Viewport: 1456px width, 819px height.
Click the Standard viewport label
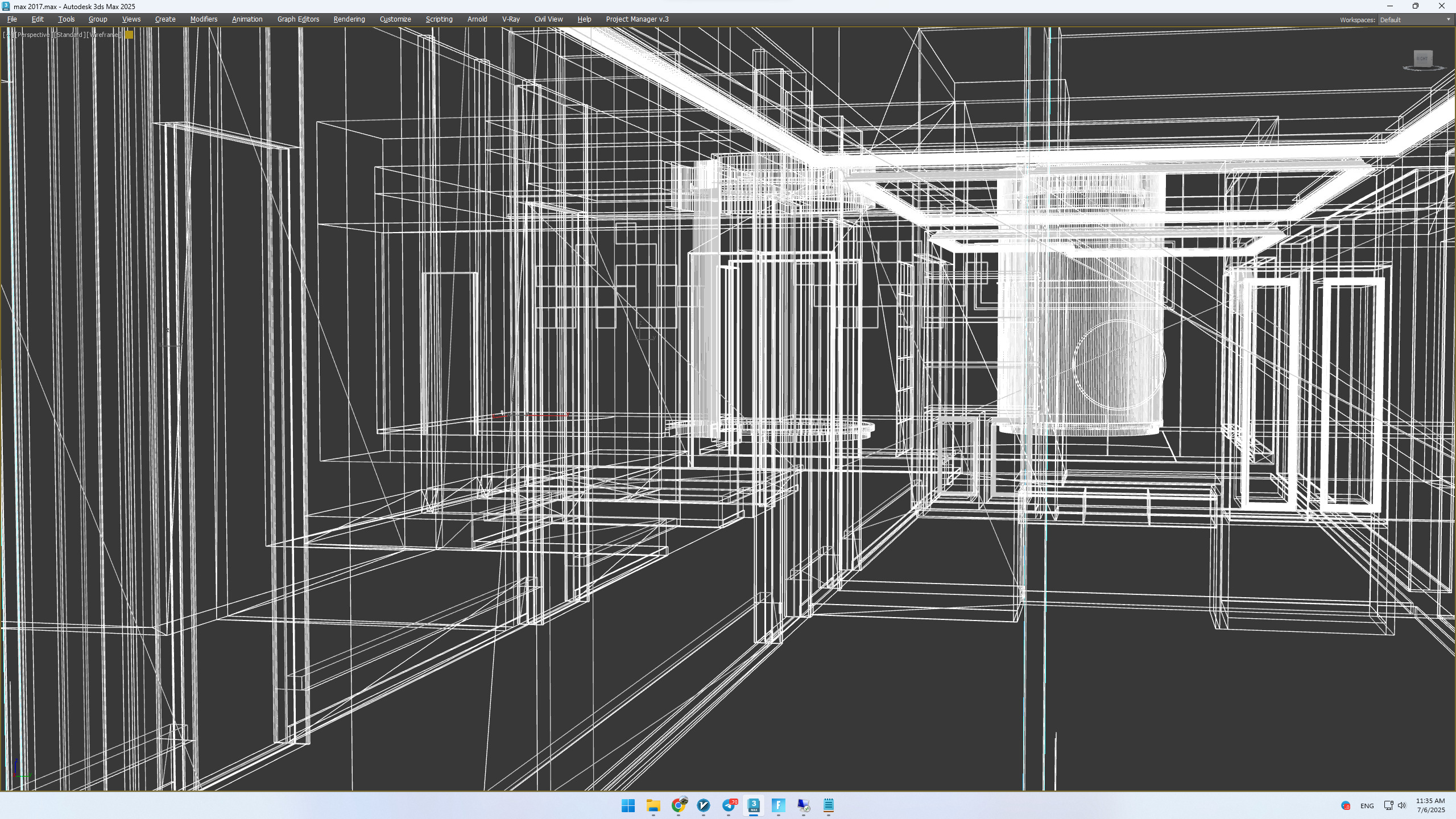[69, 35]
